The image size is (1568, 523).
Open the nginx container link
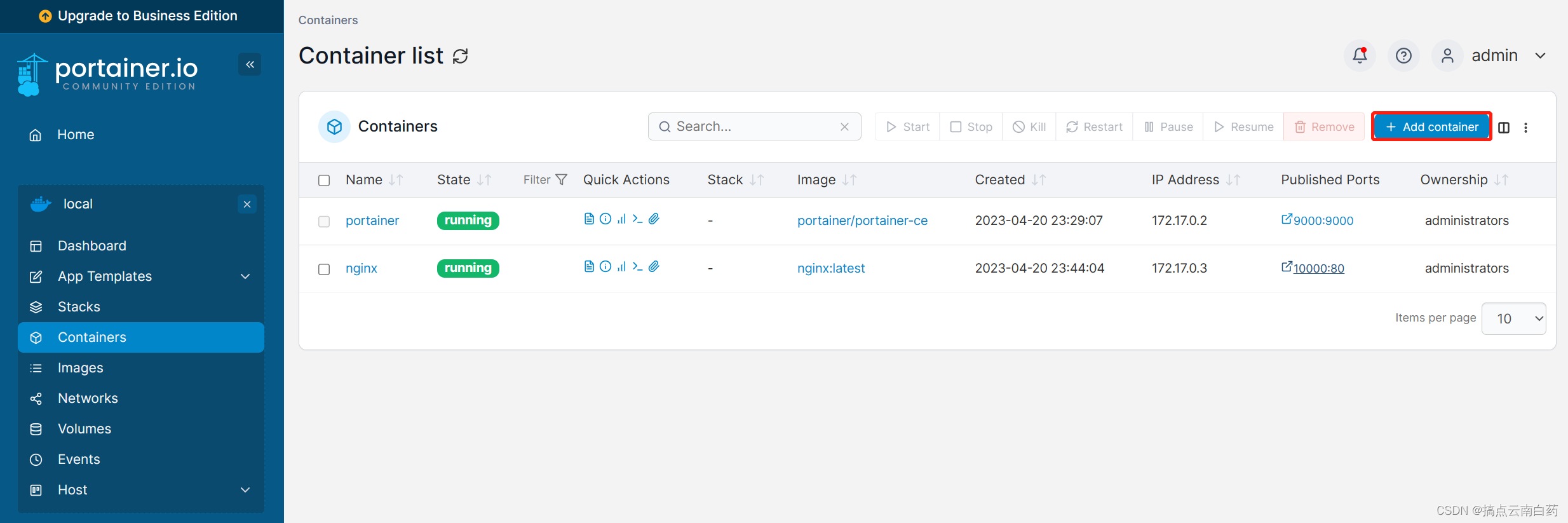click(x=362, y=268)
